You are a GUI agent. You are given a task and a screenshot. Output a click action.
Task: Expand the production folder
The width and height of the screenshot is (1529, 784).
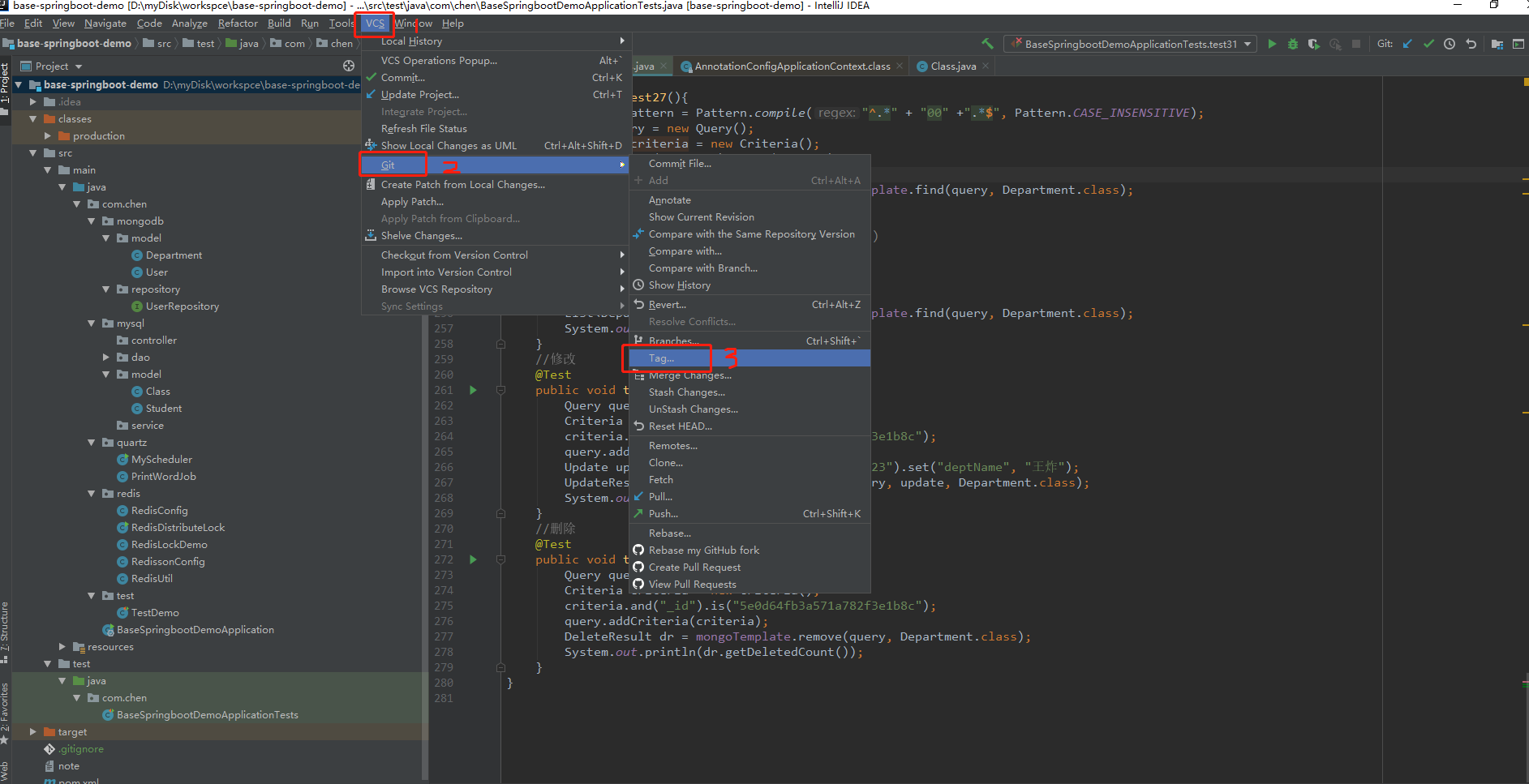point(48,135)
